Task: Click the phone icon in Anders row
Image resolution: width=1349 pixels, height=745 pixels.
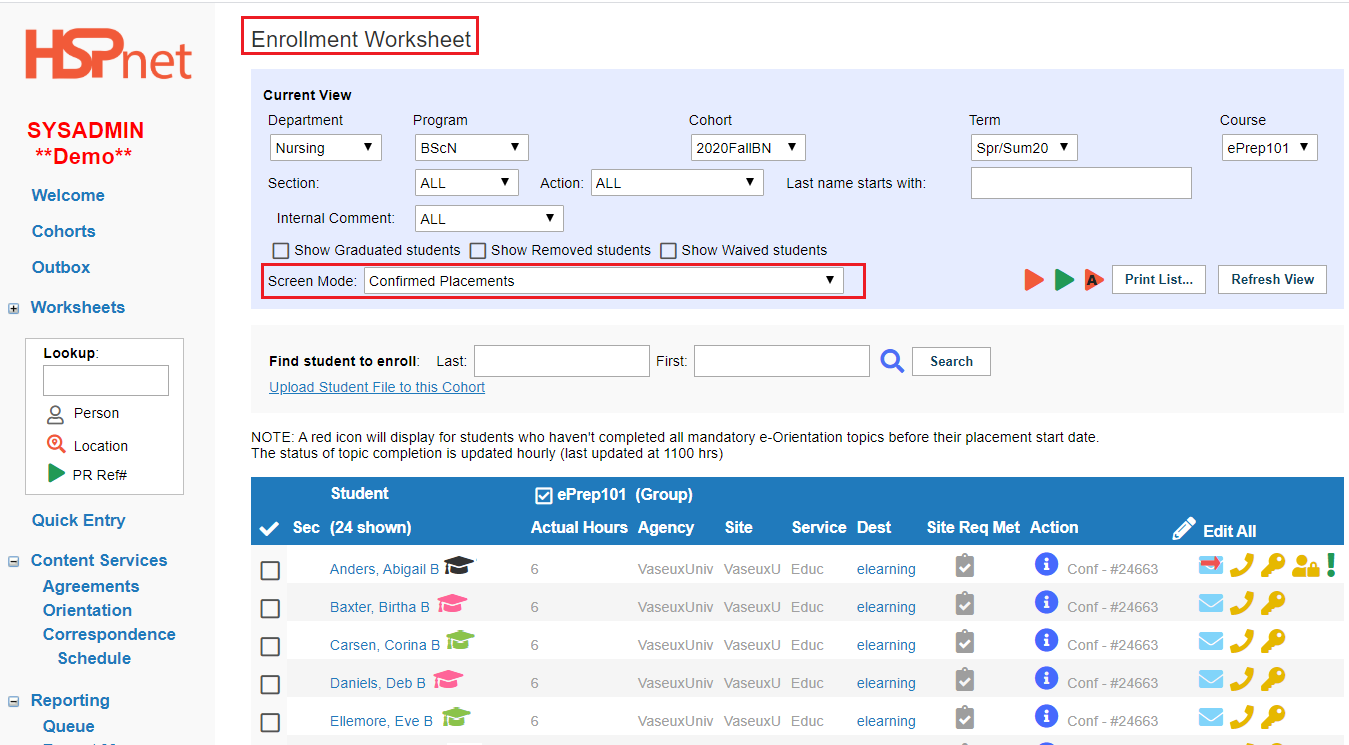Action: point(1241,566)
